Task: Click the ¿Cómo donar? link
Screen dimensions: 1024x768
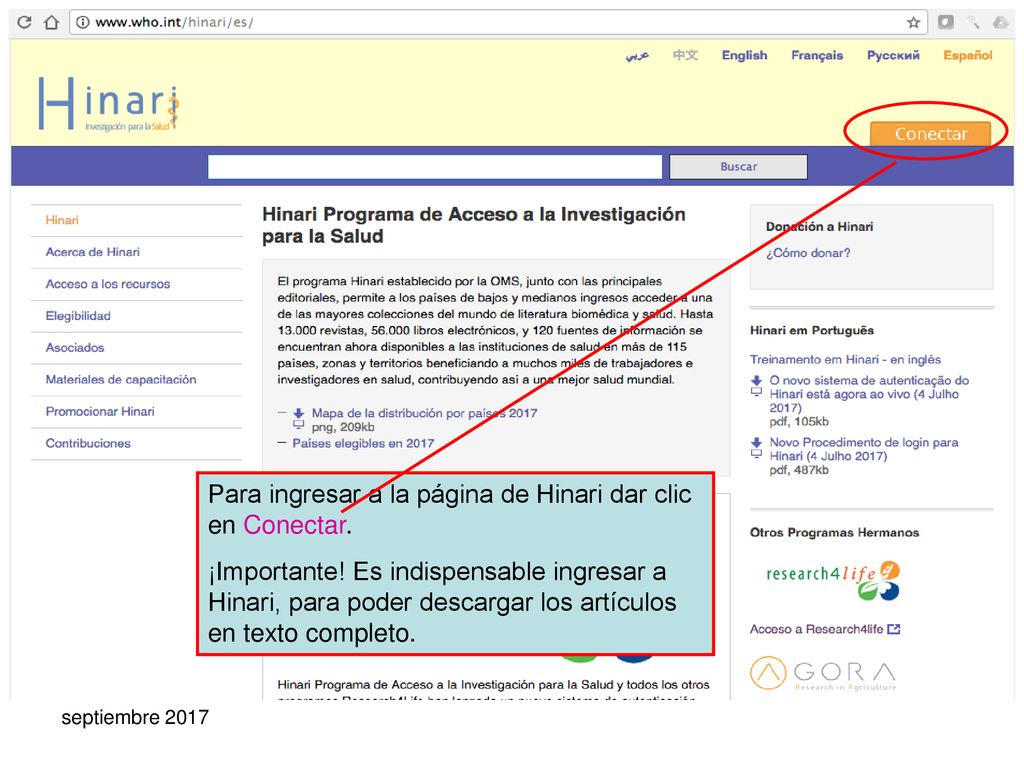Action: [808, 253]
